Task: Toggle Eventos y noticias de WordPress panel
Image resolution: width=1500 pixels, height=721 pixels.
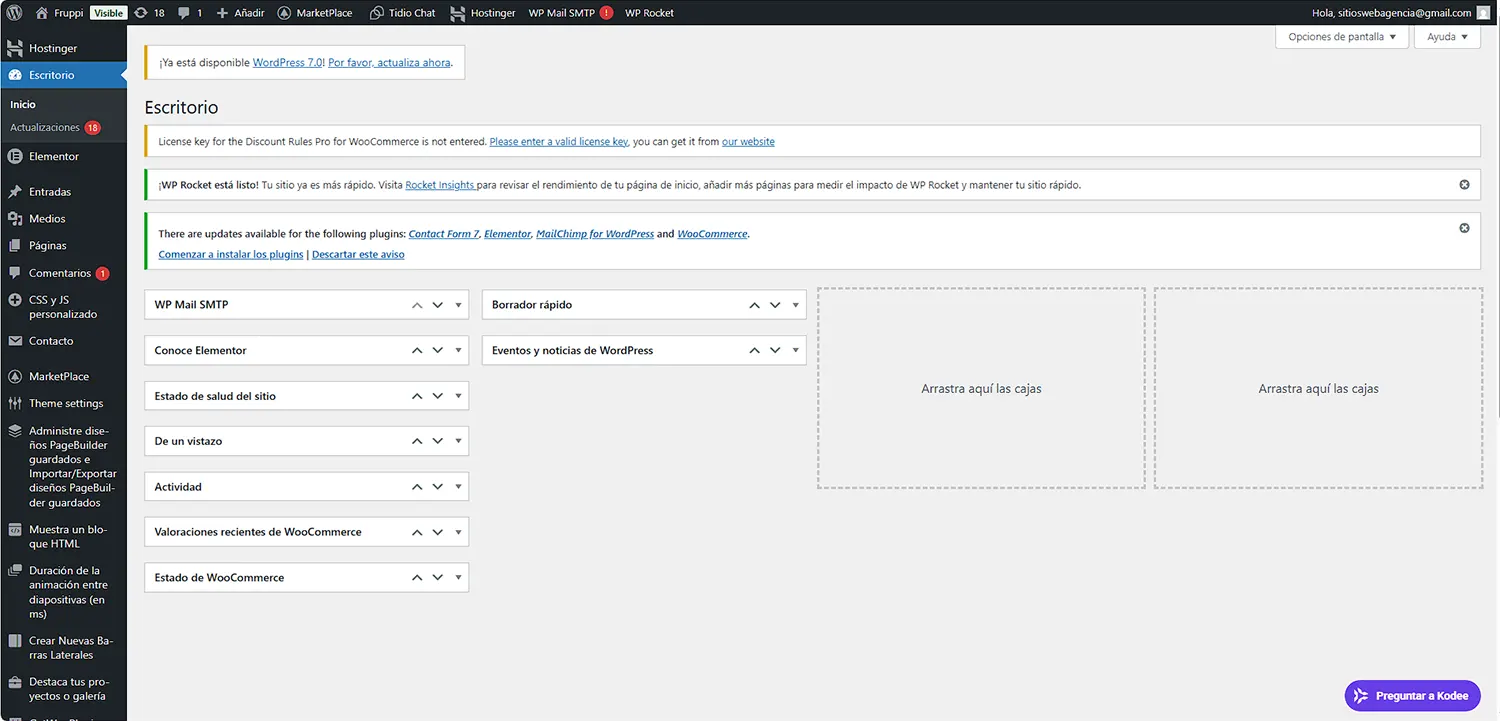Action: [x=796, y=351]
